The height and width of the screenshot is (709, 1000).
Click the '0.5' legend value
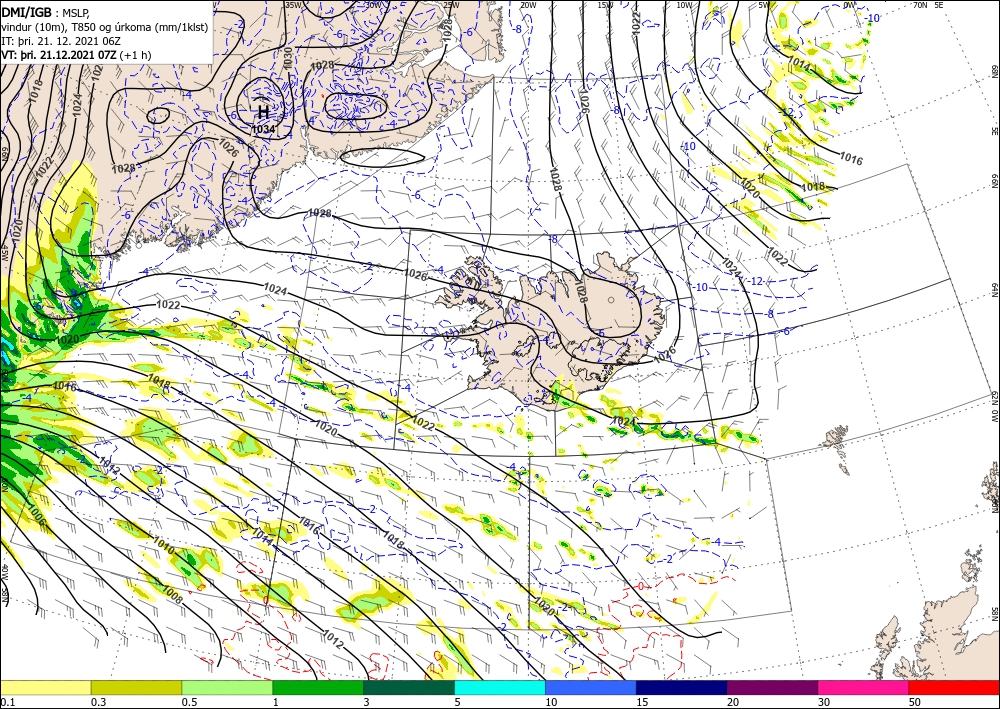pos(189,702)
